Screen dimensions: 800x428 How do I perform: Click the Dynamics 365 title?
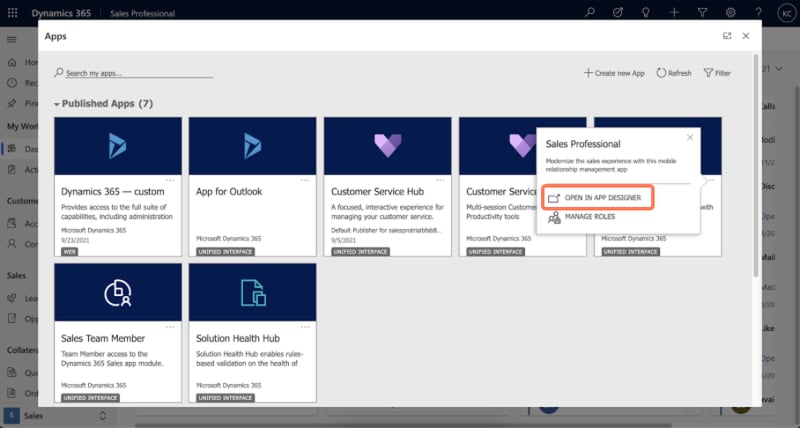(61, 13)
